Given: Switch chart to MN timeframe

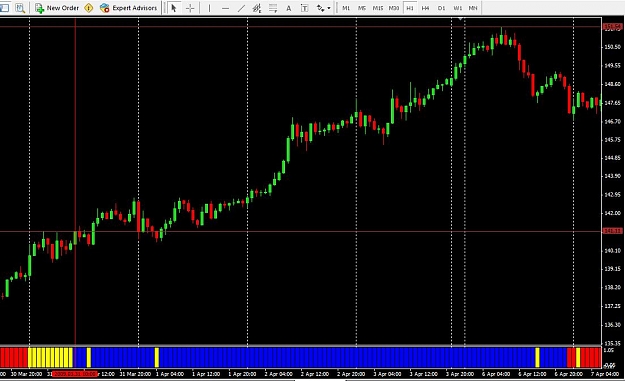Looking at the screenshot, I should point(473,8).
